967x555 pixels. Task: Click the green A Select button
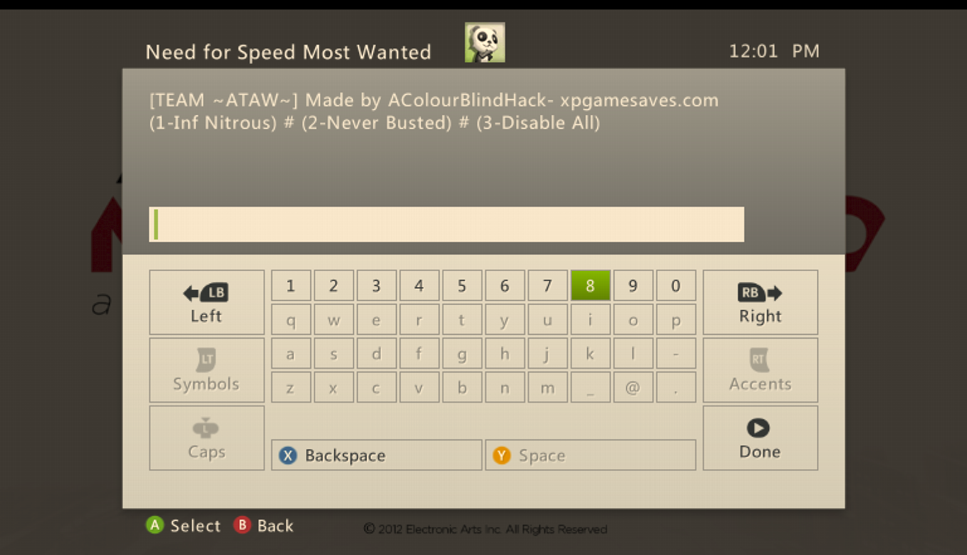[x=183, y=525]
